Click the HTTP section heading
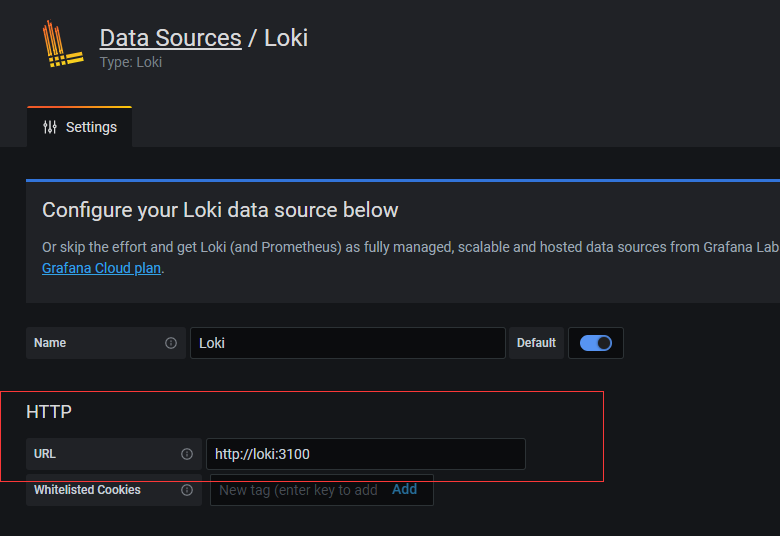Image resolution: width=780 pixels, height=536 pixels. (x=49, y=412)
